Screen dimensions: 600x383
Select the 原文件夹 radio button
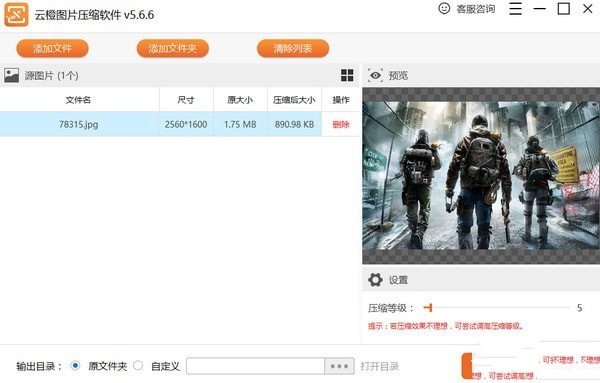click(x=75, y=365)
